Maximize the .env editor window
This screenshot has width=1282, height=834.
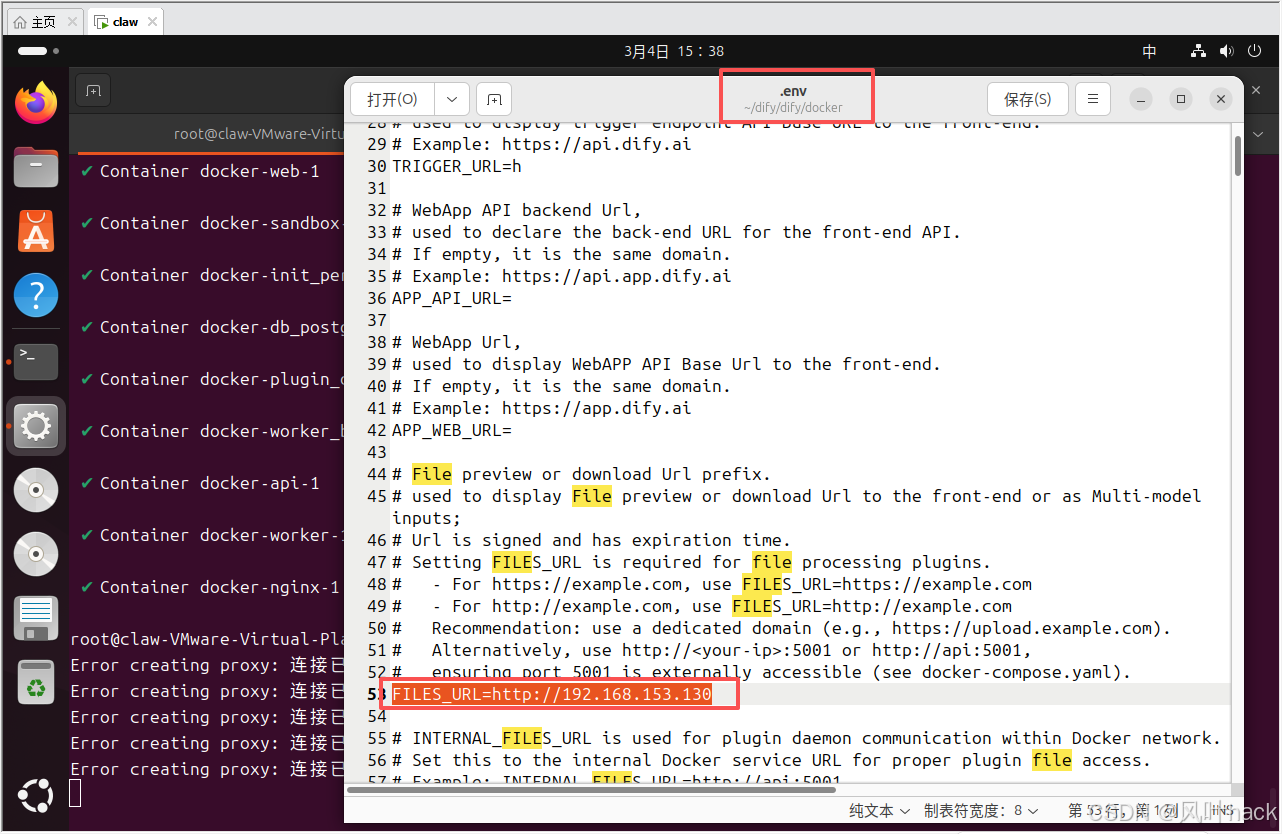(1181, 99)
